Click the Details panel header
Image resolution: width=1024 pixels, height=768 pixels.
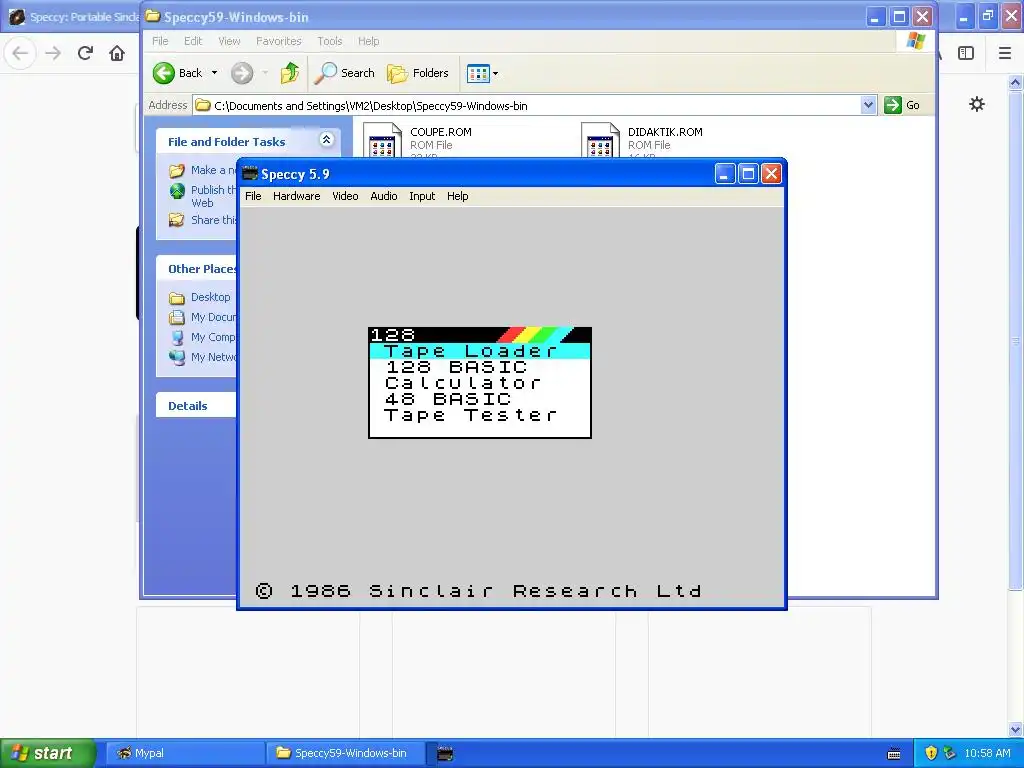(197, 406)
